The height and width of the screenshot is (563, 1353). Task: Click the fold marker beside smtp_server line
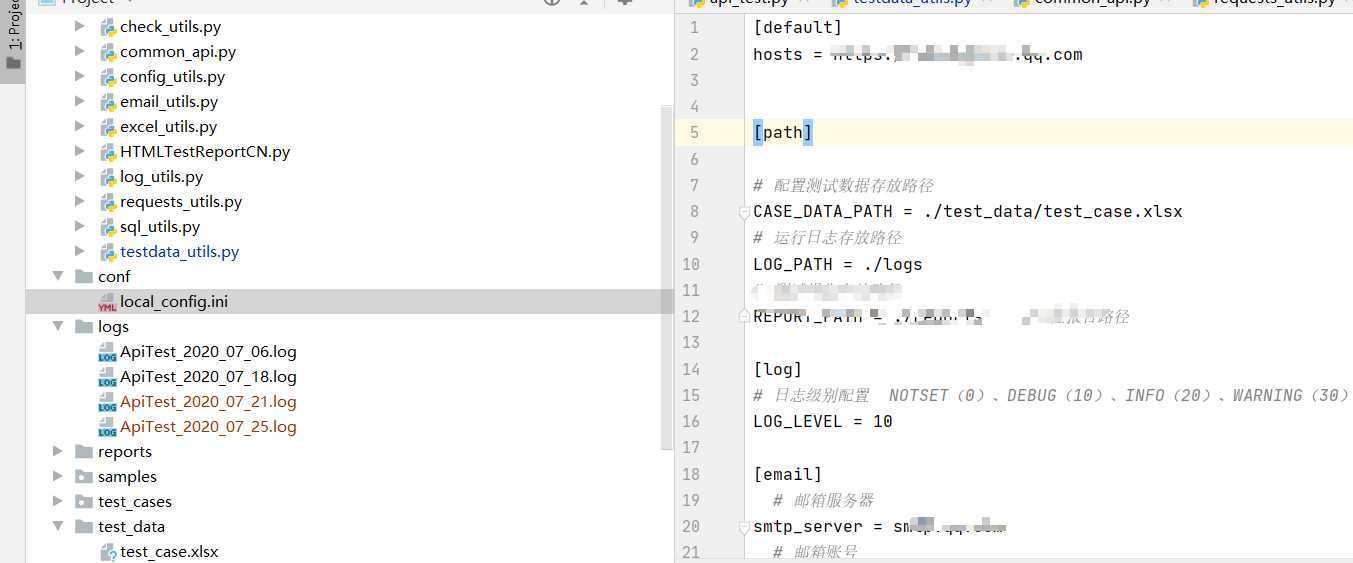click(x=743, y=527)
